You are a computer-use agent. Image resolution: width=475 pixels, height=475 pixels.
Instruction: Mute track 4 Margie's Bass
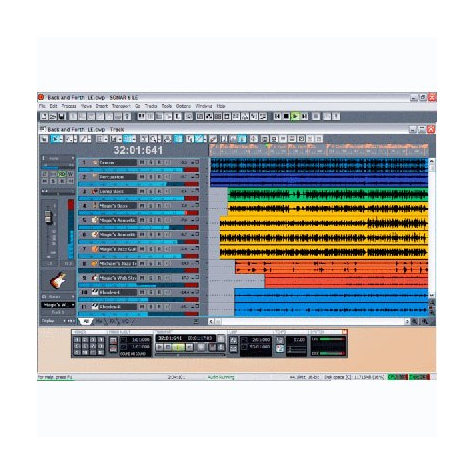(142, 206)
